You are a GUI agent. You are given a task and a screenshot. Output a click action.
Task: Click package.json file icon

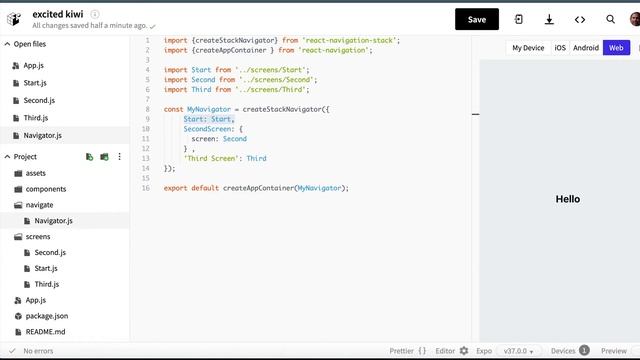pos(18,316)
